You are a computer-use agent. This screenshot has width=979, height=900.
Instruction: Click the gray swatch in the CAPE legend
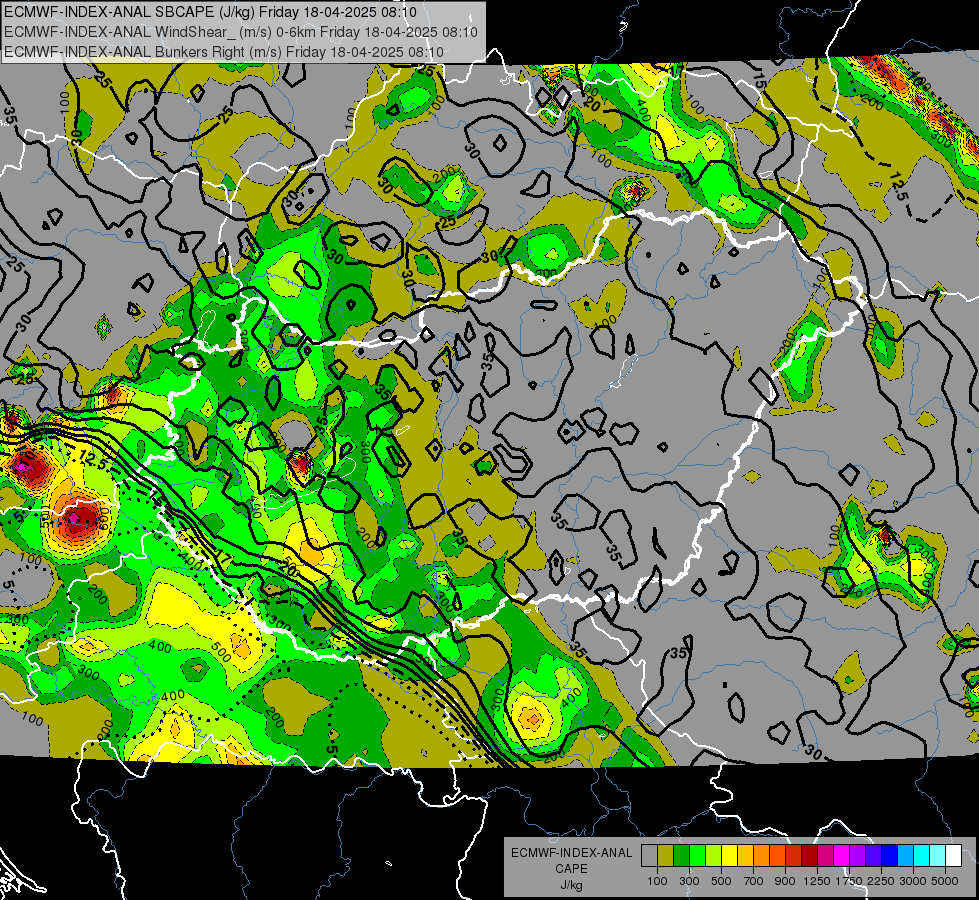coord(649,855)
